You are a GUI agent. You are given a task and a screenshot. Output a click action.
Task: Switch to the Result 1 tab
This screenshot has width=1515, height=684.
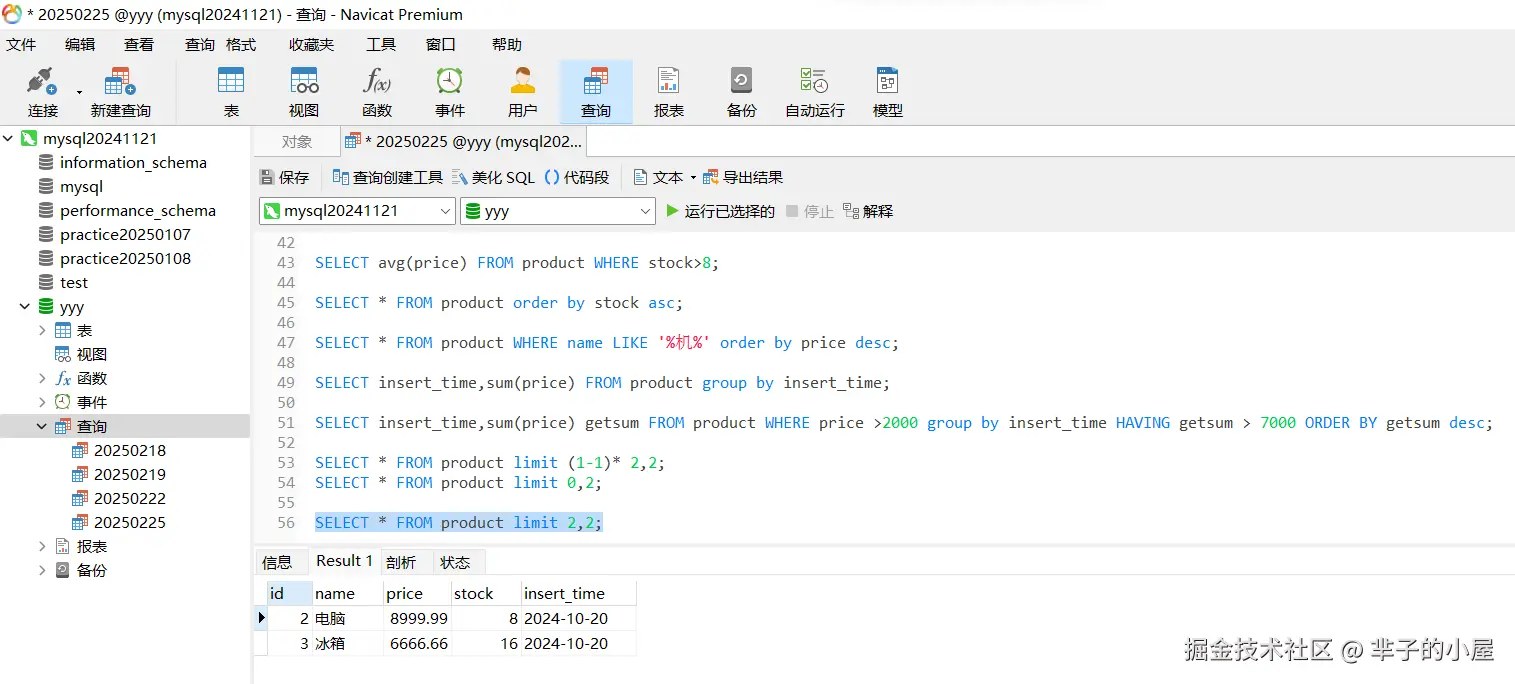pyautogui.click(x=344, y=561)
